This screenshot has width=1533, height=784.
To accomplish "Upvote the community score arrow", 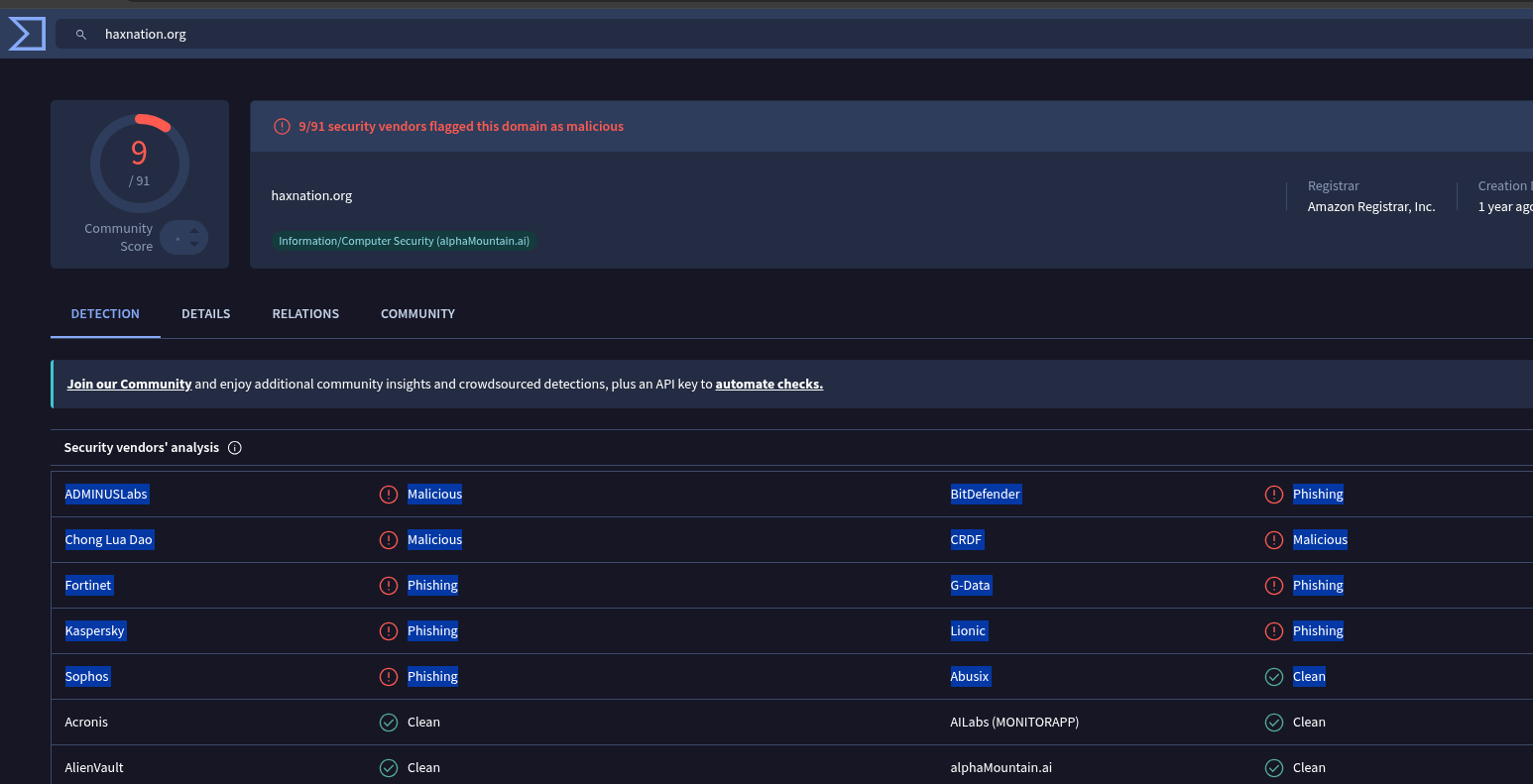I will (194, 231).
